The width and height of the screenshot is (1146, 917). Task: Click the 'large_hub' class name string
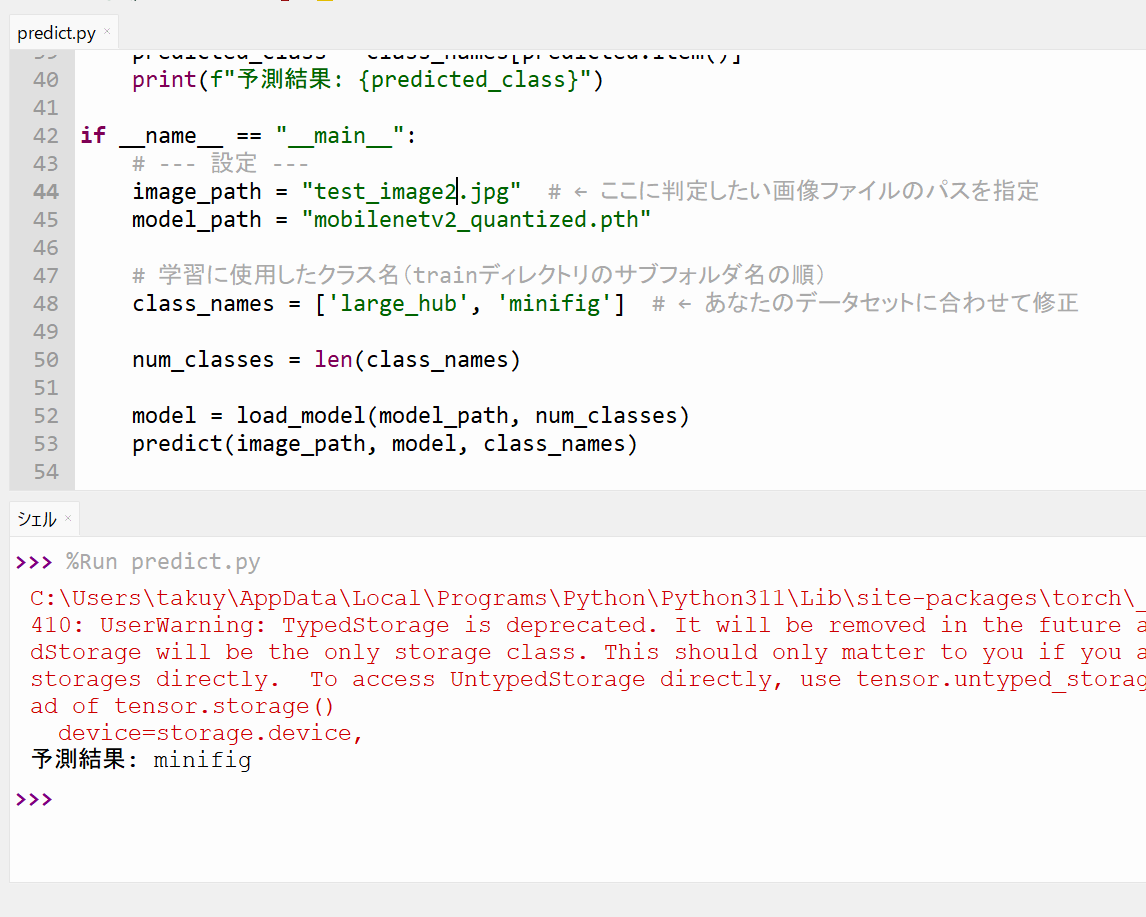coord(398,303)
